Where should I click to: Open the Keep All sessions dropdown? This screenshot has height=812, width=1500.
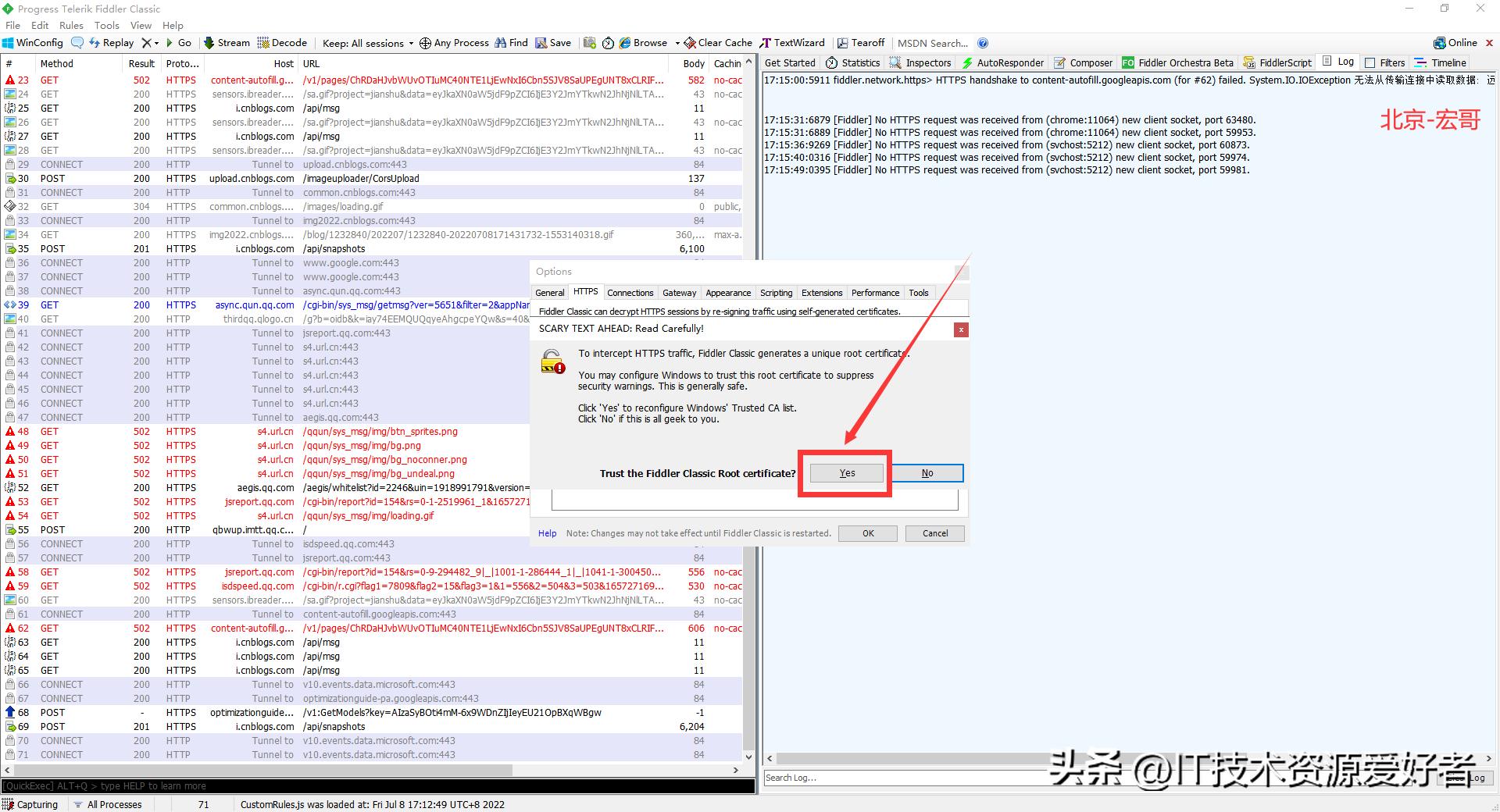point(366,42)
